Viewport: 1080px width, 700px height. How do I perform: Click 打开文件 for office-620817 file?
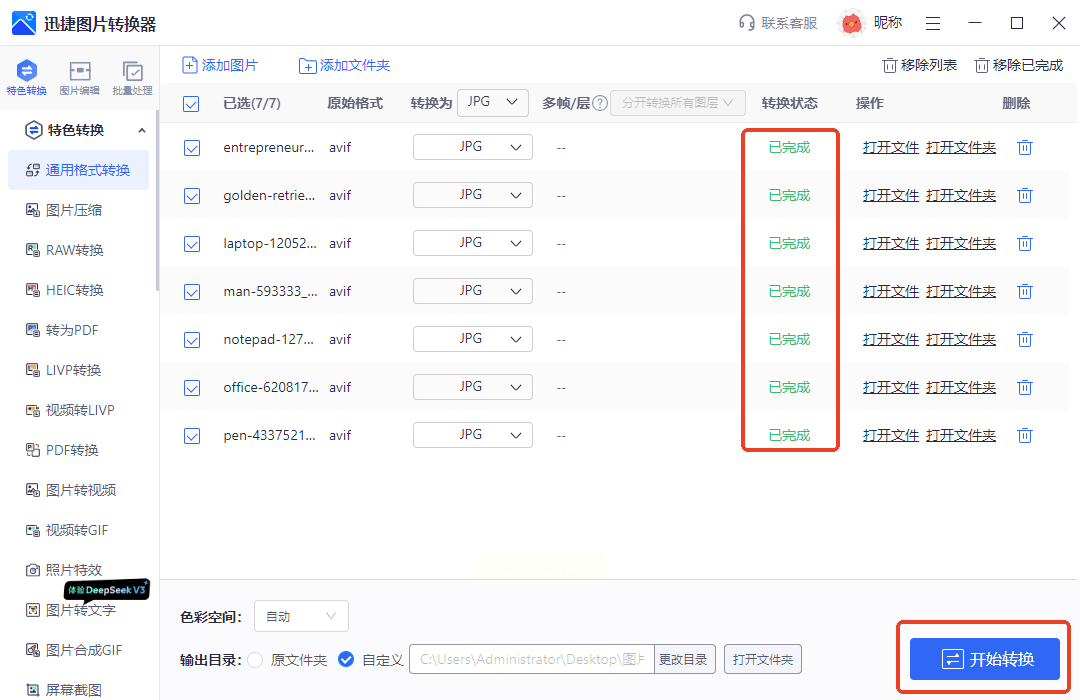coord(891,387)
